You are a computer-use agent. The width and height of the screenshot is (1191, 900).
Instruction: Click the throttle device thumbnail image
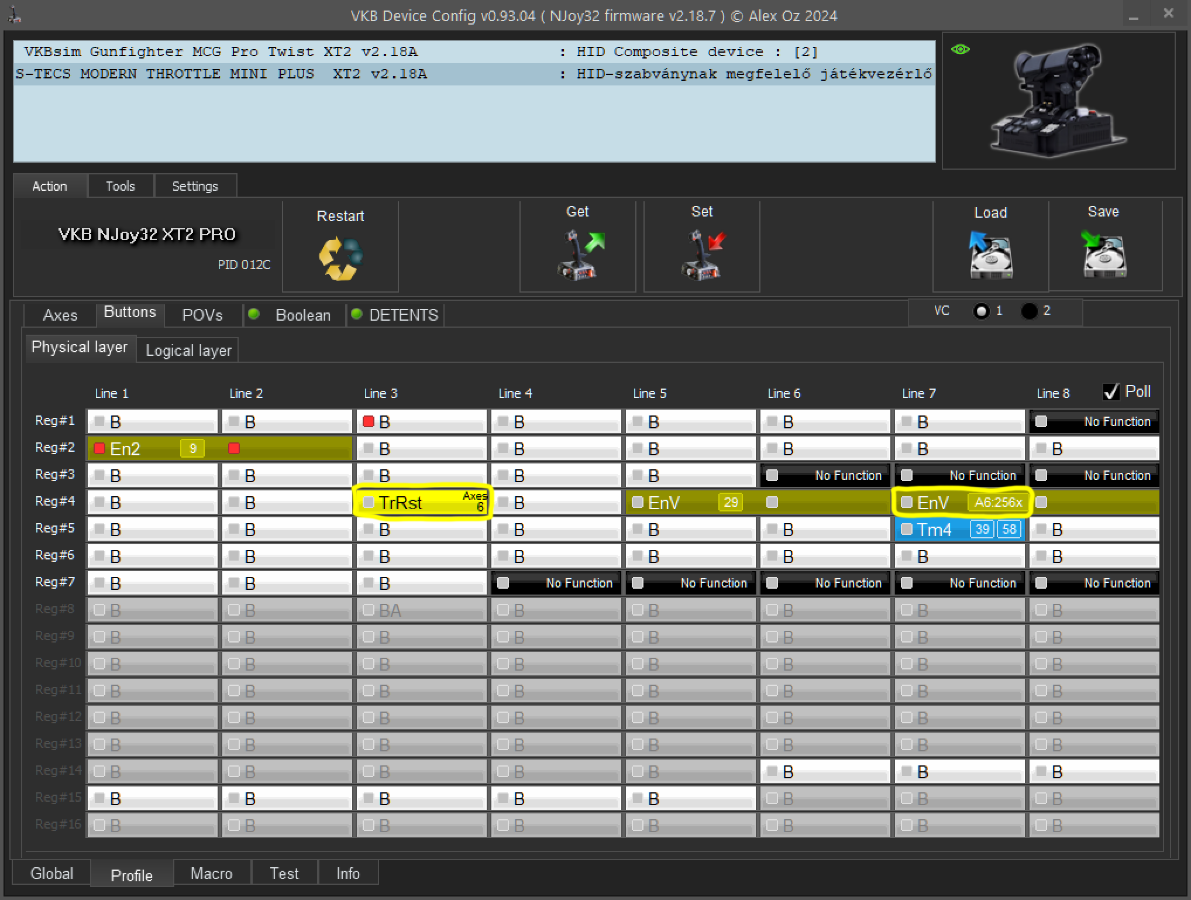1058,100
